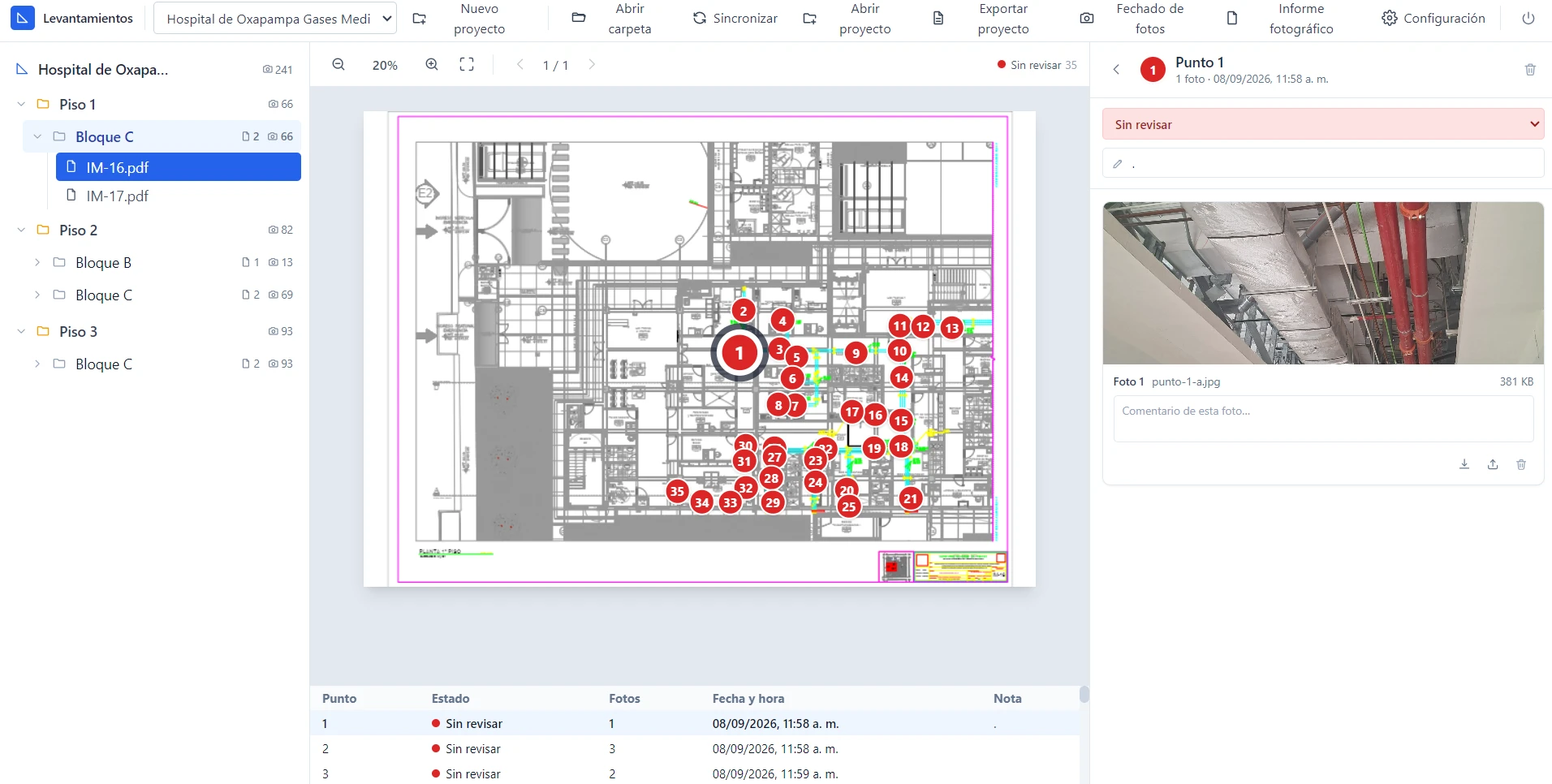Expand Bloque C under Piso 3
This screenshot has height=784, width=1552.
point(37,364)
